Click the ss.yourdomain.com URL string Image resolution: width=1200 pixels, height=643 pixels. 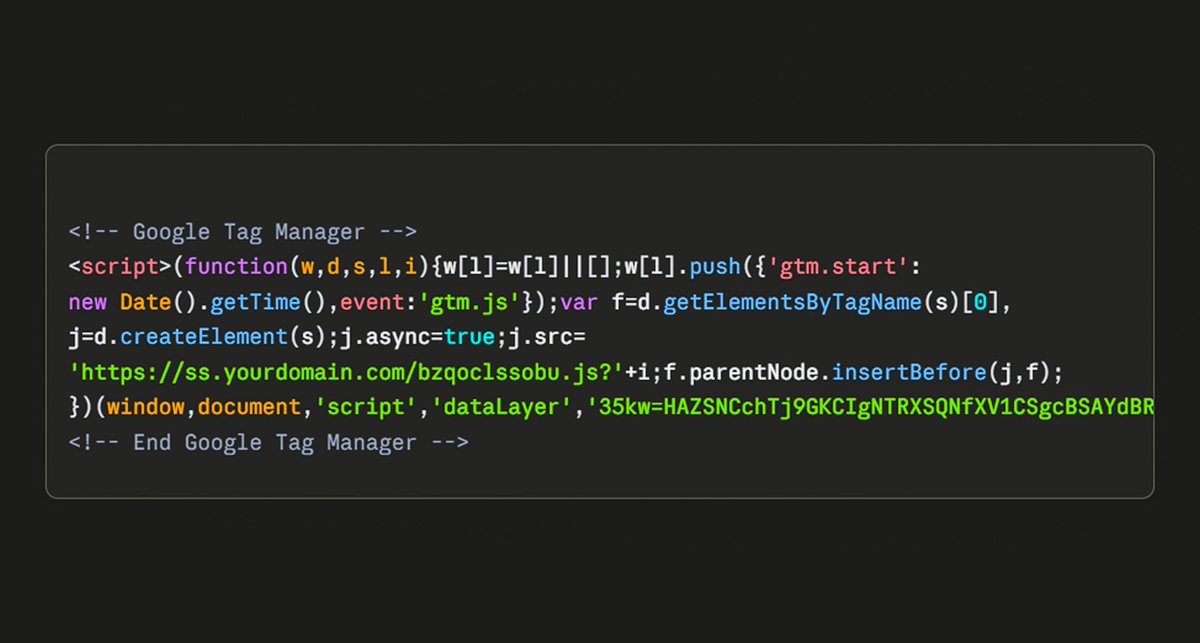coord(346,372)
